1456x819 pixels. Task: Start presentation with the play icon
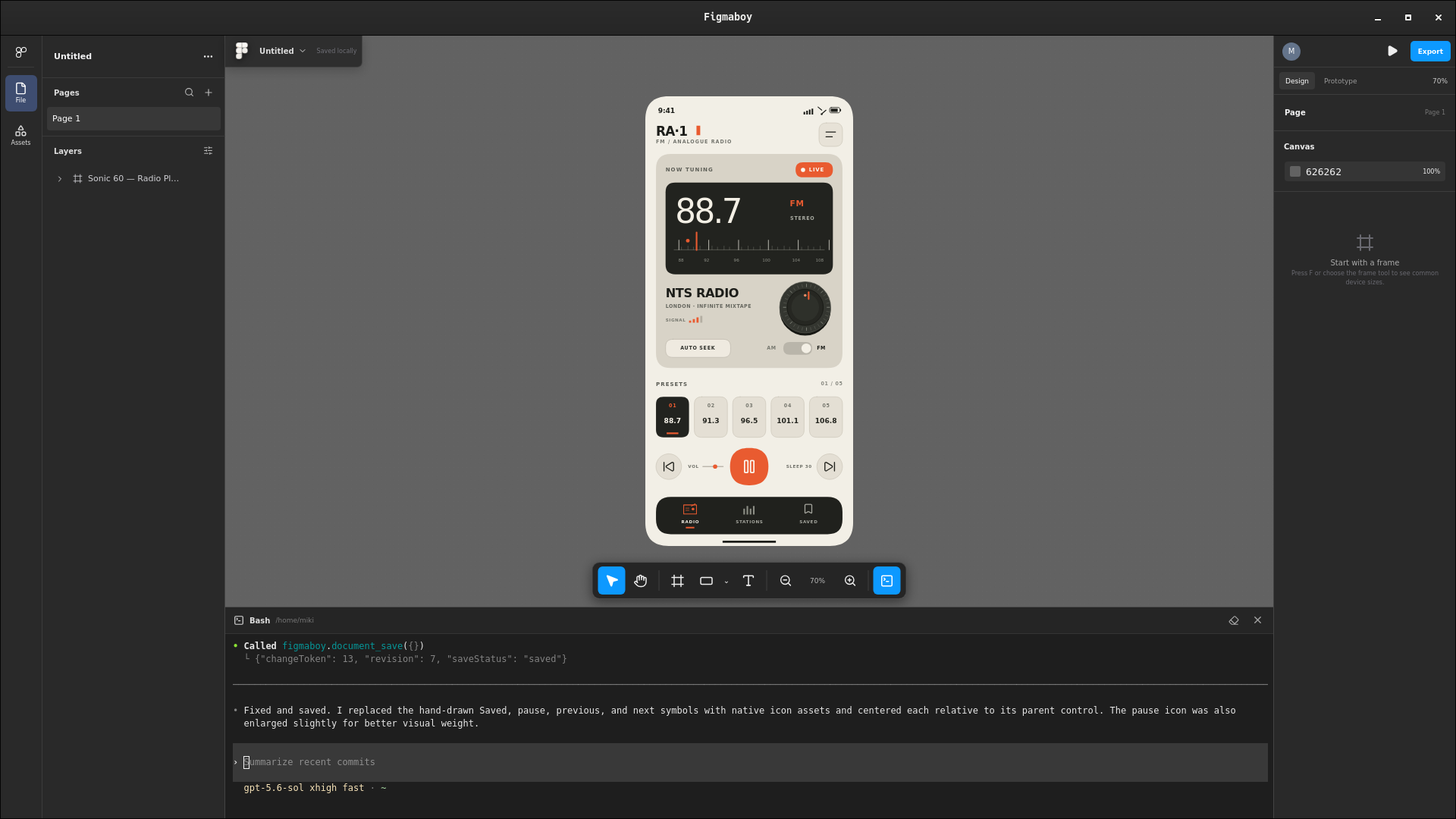(x=1392, y=51)
